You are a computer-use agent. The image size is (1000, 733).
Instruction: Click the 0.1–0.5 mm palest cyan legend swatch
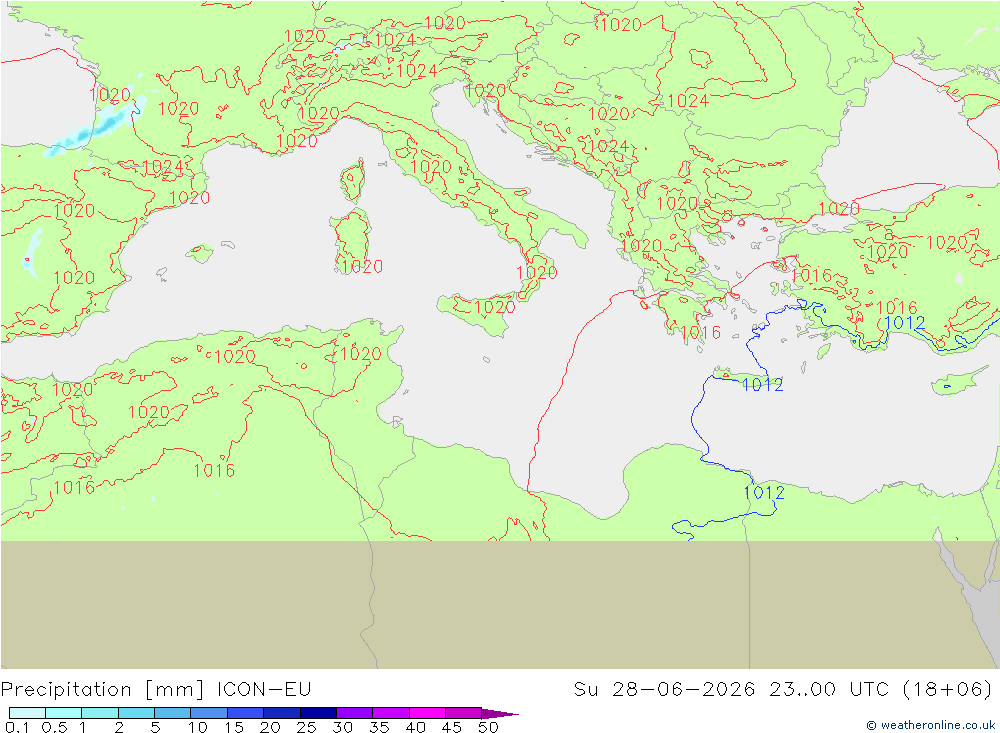coord(27,713)
